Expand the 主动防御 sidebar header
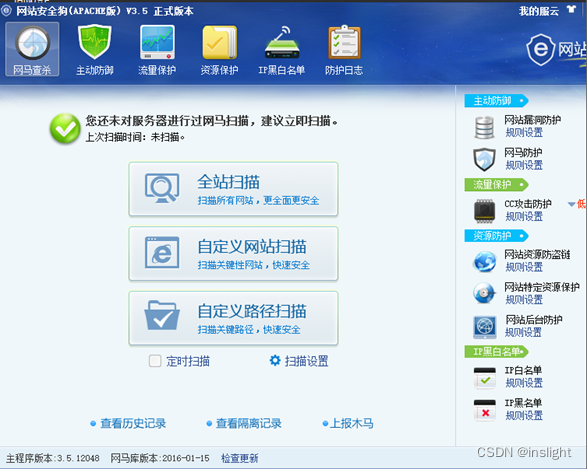 (496, 101)
